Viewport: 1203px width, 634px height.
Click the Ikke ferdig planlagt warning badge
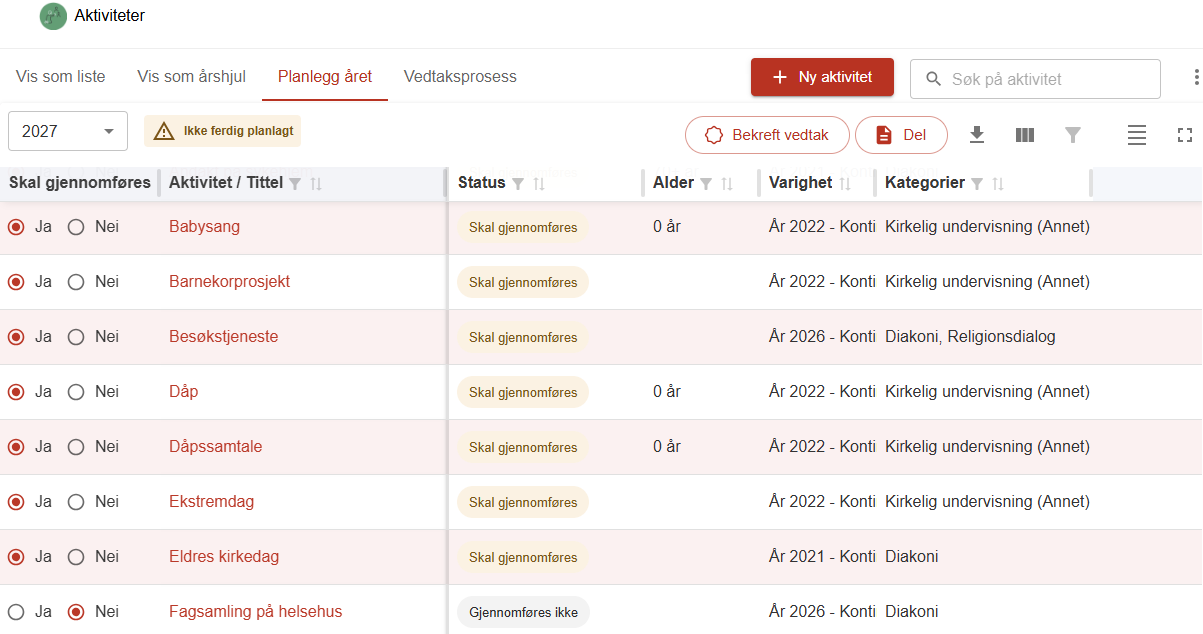coord(222,131)
